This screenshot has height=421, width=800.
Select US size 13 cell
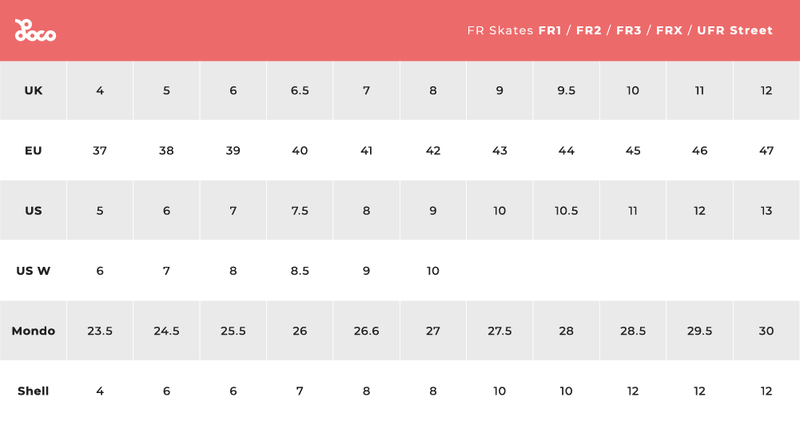tap(766, 211)
